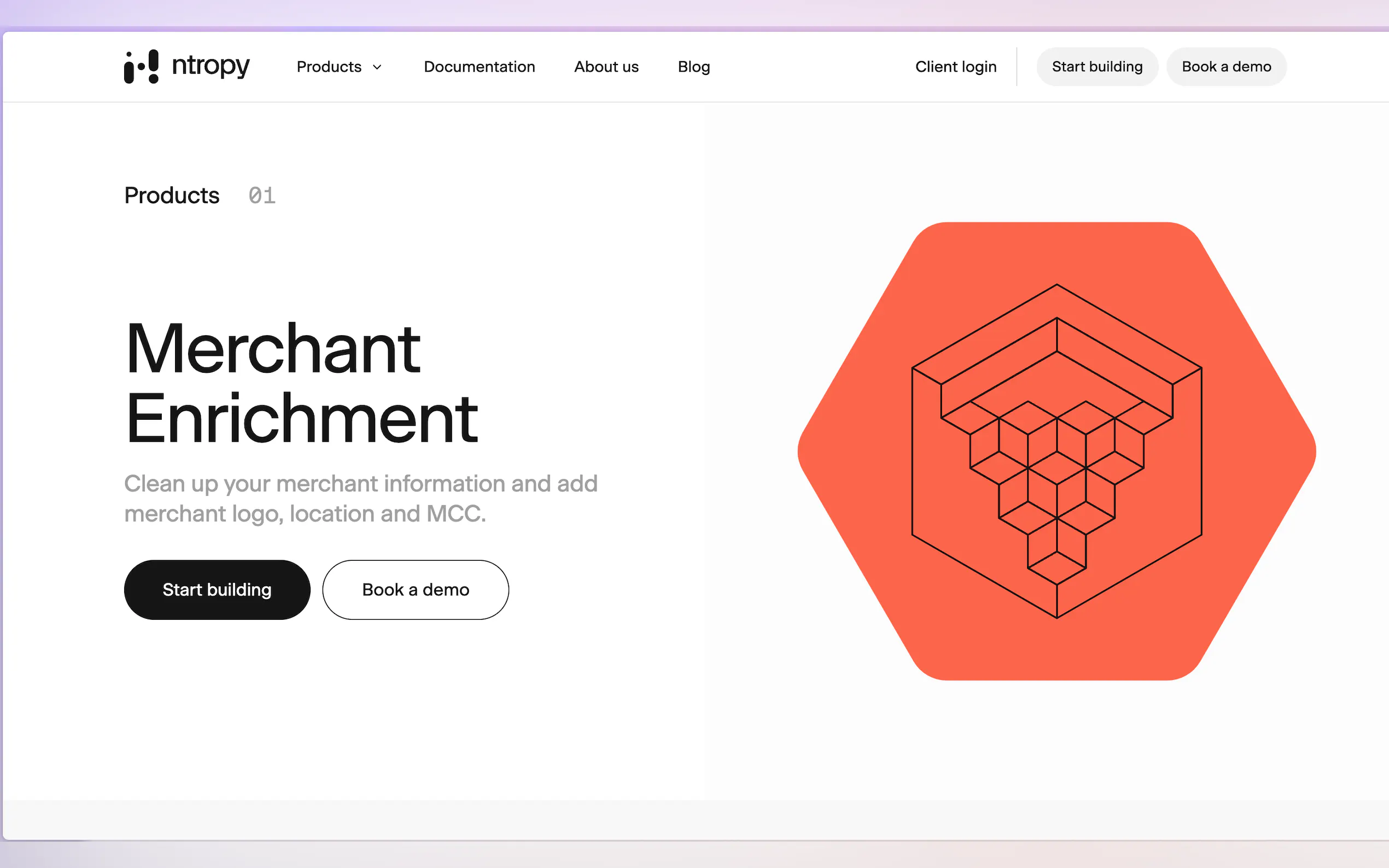Click Client login in the header

[955, 67]
